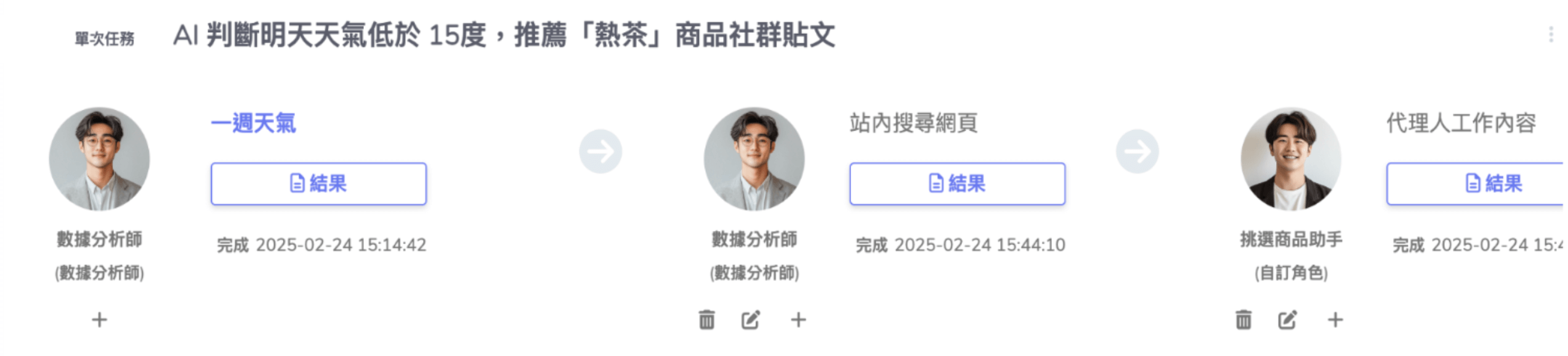Open the three-dot more options menu

pyautogui.click(x=1550, y=34)
